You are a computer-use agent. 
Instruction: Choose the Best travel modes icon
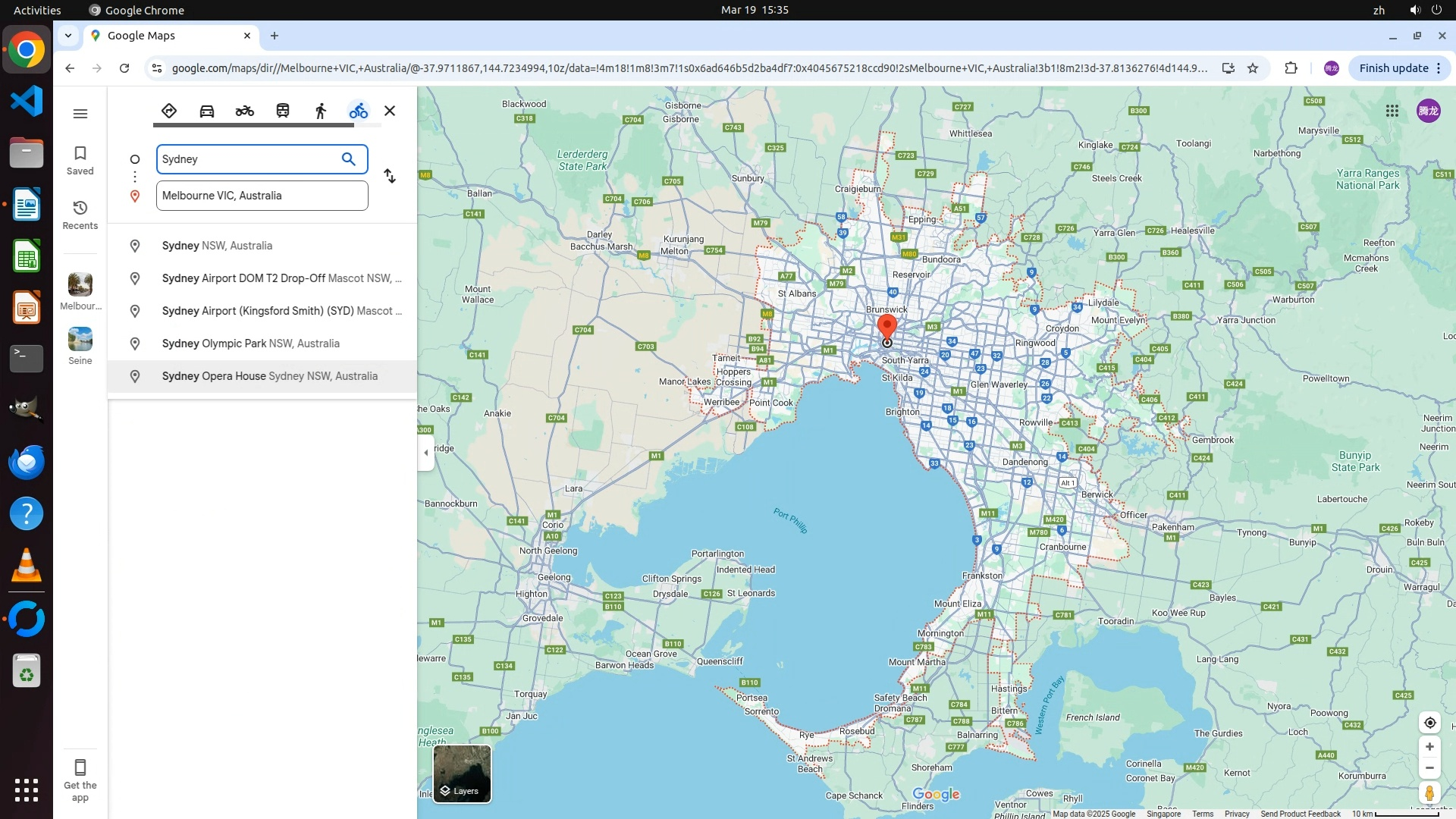click(x=169, y=111)
